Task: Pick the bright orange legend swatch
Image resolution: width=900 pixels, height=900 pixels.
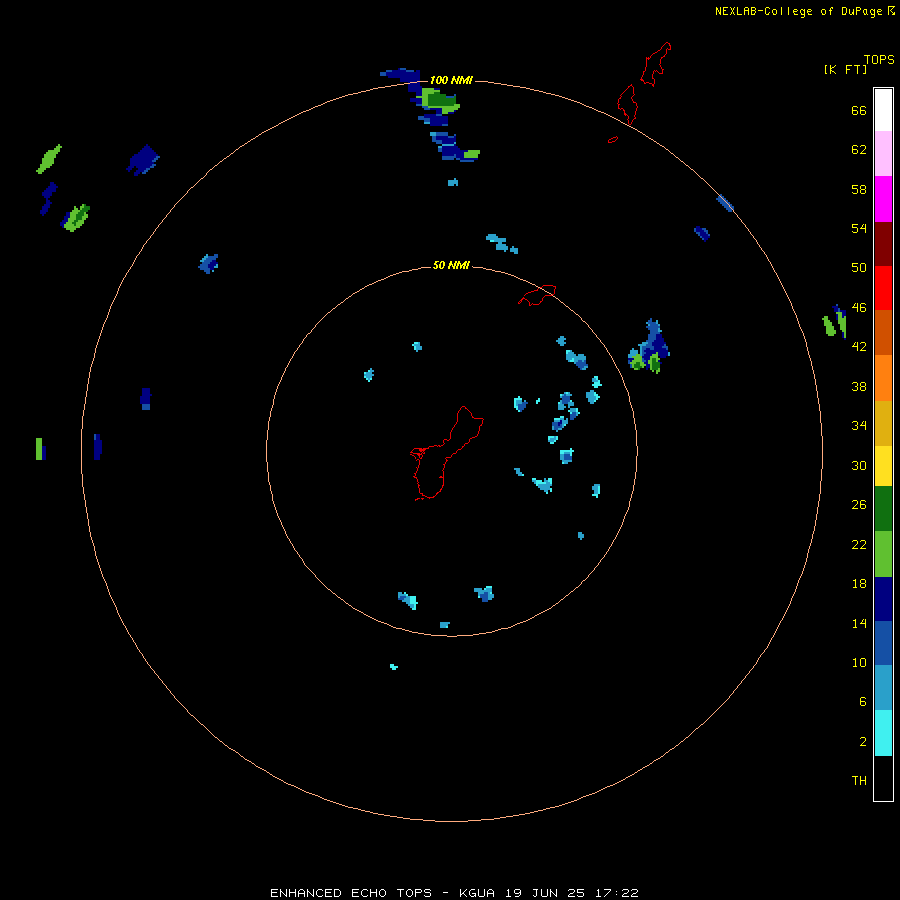Action: [883, 378]
